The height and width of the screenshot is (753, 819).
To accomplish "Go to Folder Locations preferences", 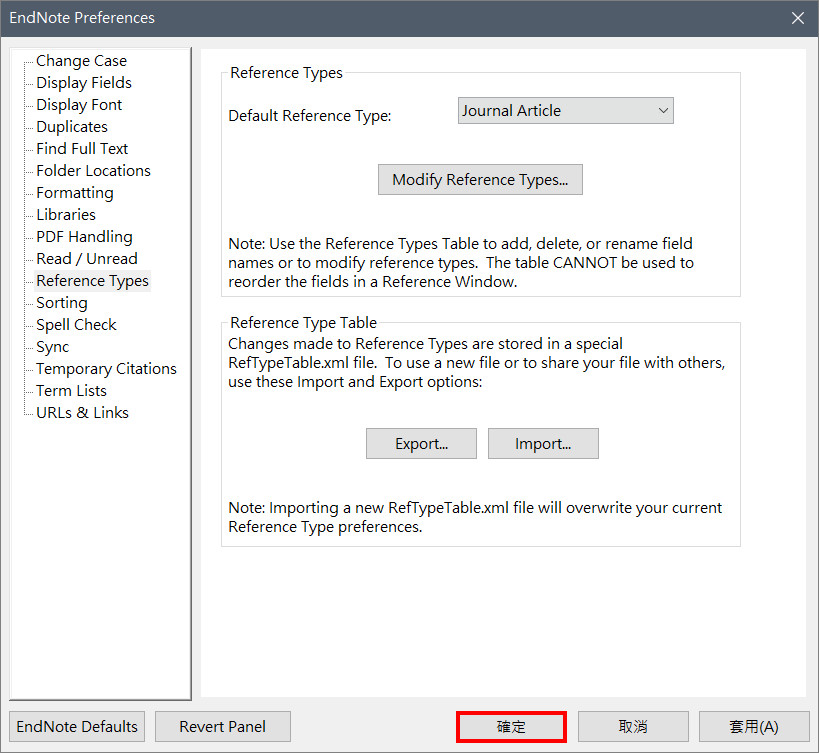I will tap(93, 171).
